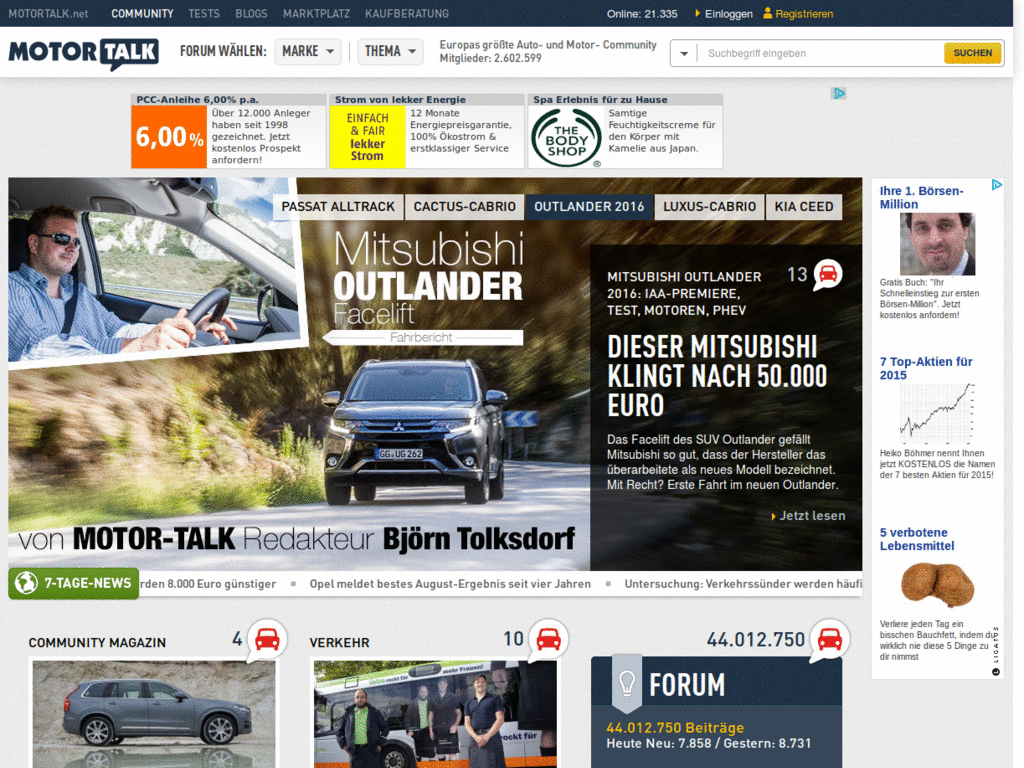Click PCC-Anleihe 6,00% p.a. ad title

coord(197,99)
